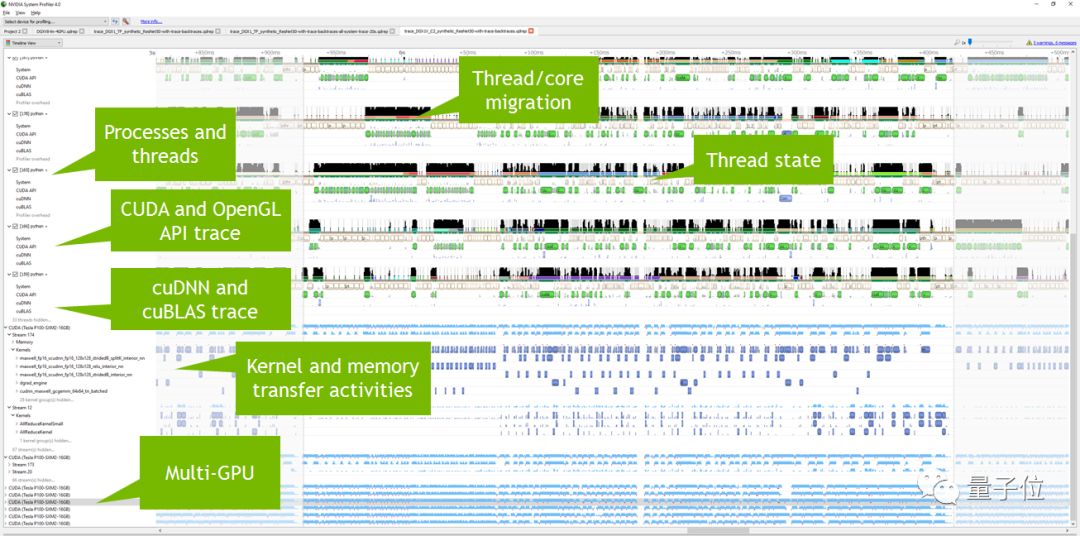The width and height of the screenshot is (1080, 536).
Task: Select the highlighted CUDA Tesla P100 row
Action: (37, 502)
